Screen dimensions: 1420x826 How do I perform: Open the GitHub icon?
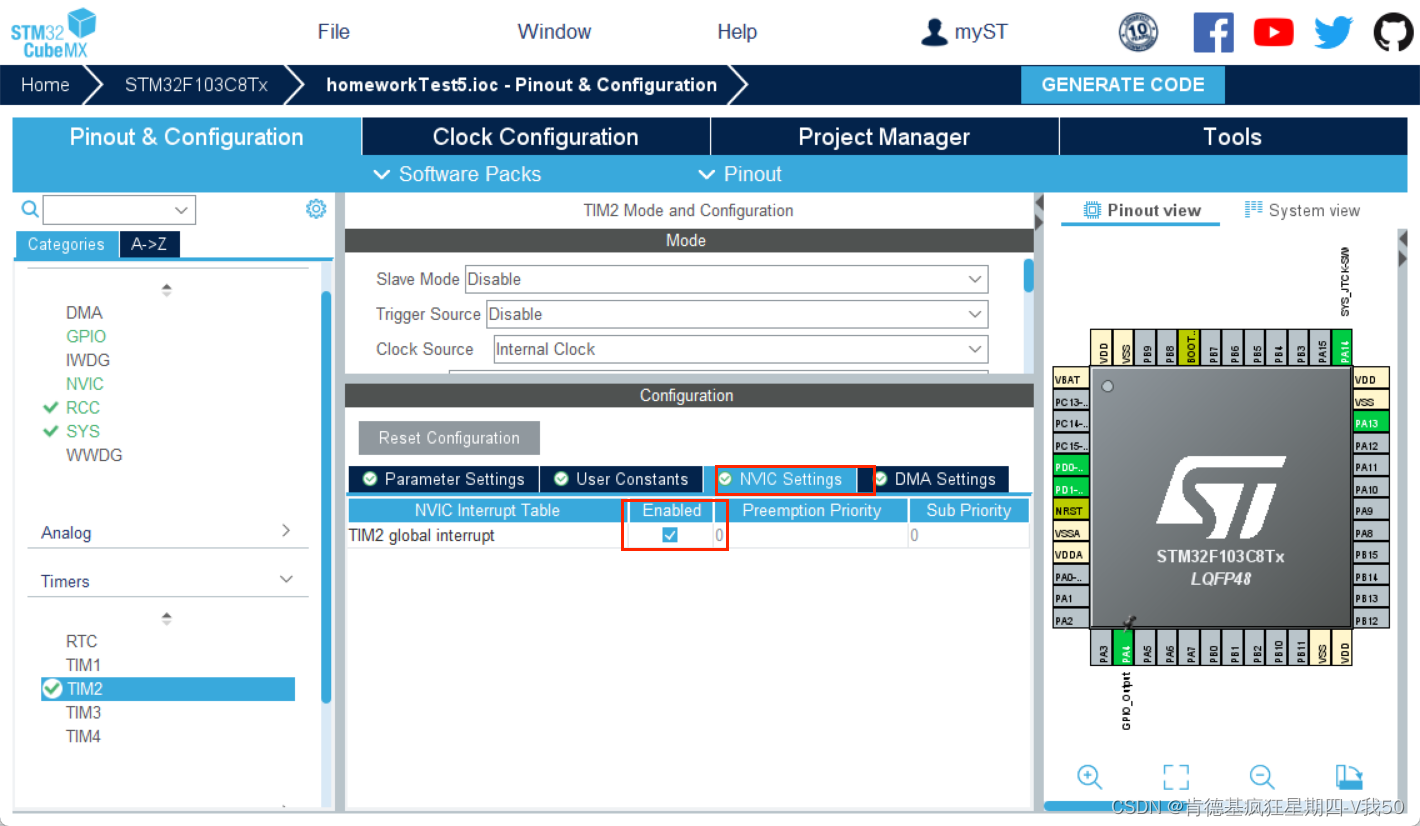(x=1393, y=32)
